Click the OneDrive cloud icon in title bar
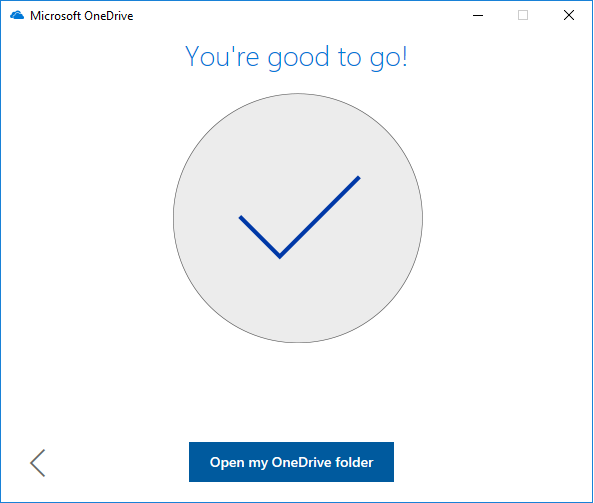 pyautogui.click(x=17, y=16)
